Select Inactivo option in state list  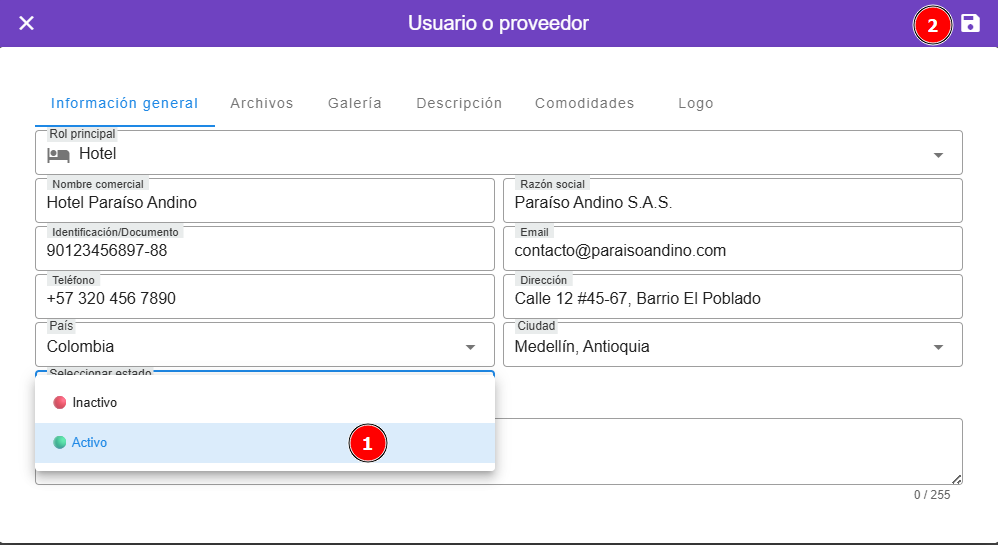[95, 403]
